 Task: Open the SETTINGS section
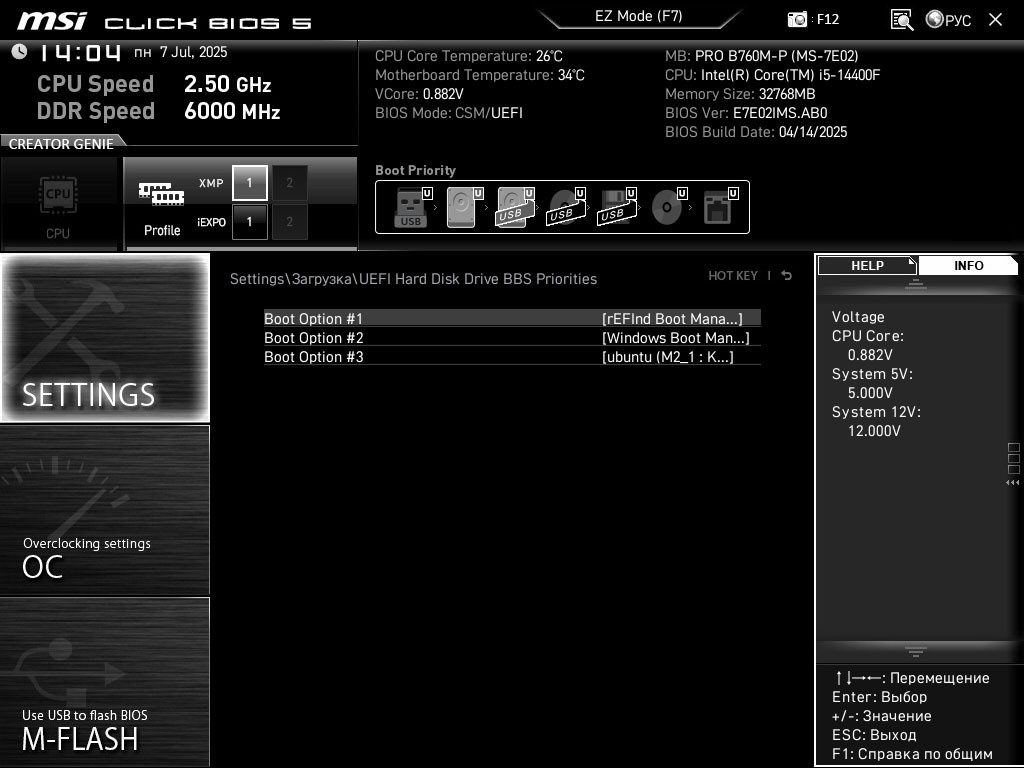105,338
